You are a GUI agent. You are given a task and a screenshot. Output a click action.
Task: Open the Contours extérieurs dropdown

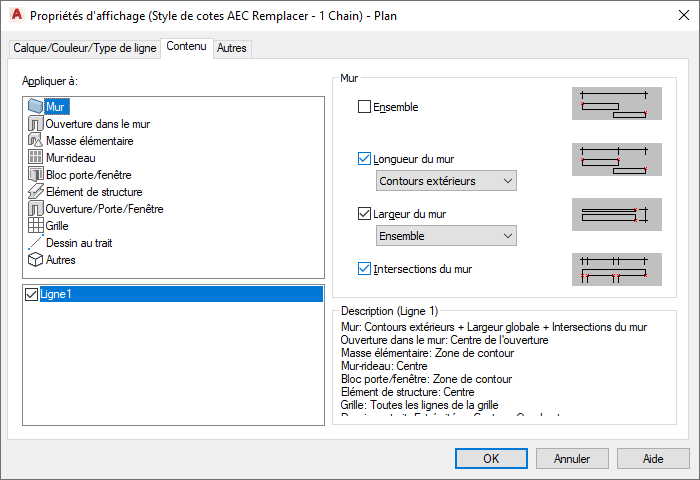tap(446, 181)
